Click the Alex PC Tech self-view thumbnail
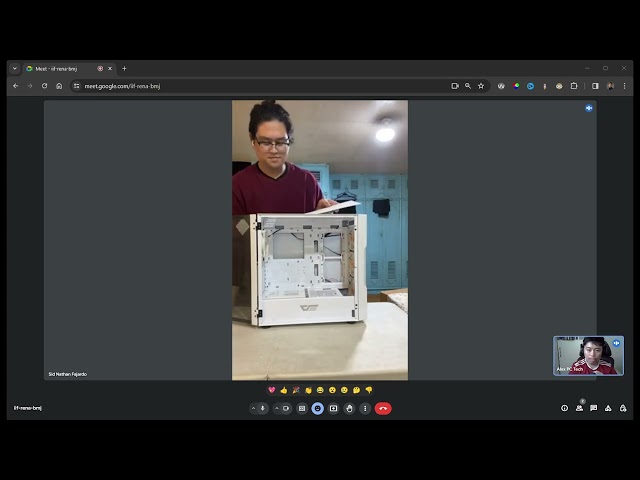The height and width of the screenshot is (480, 640). pyautogui.click(x=588, y=356)
